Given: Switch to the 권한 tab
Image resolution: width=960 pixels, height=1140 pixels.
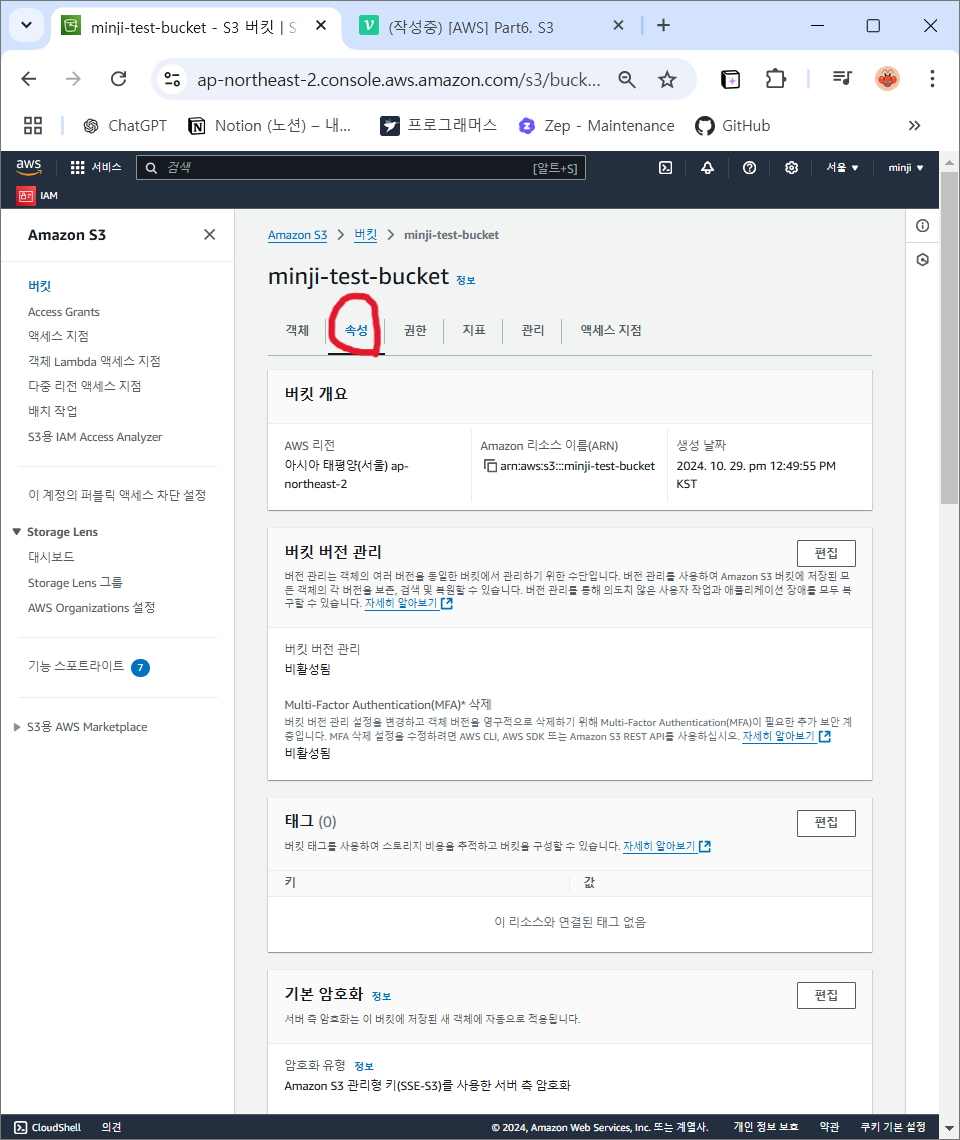Looking at the screenshot, I should pos(415,330).
